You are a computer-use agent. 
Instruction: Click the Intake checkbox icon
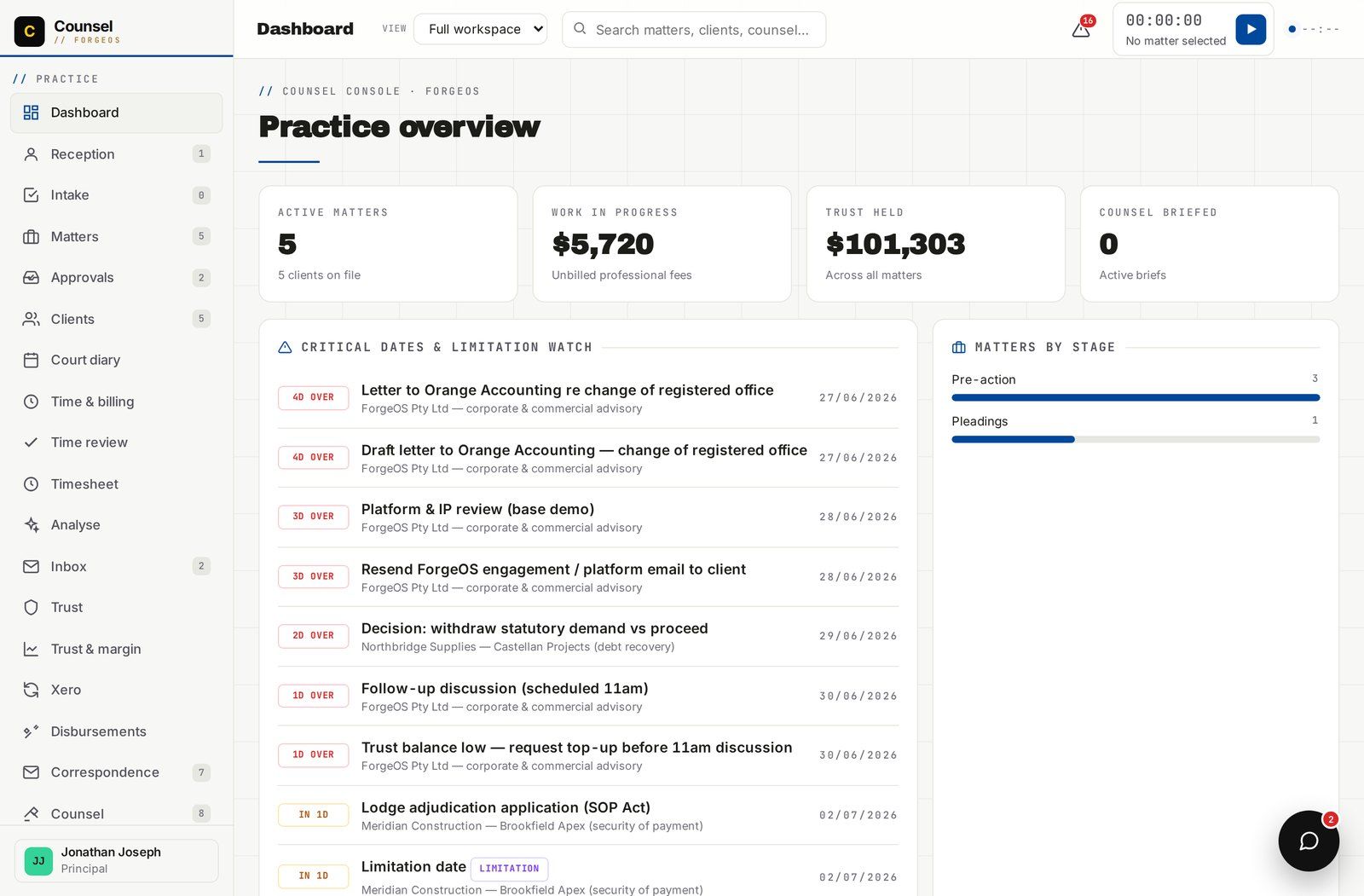coord(31,195)
